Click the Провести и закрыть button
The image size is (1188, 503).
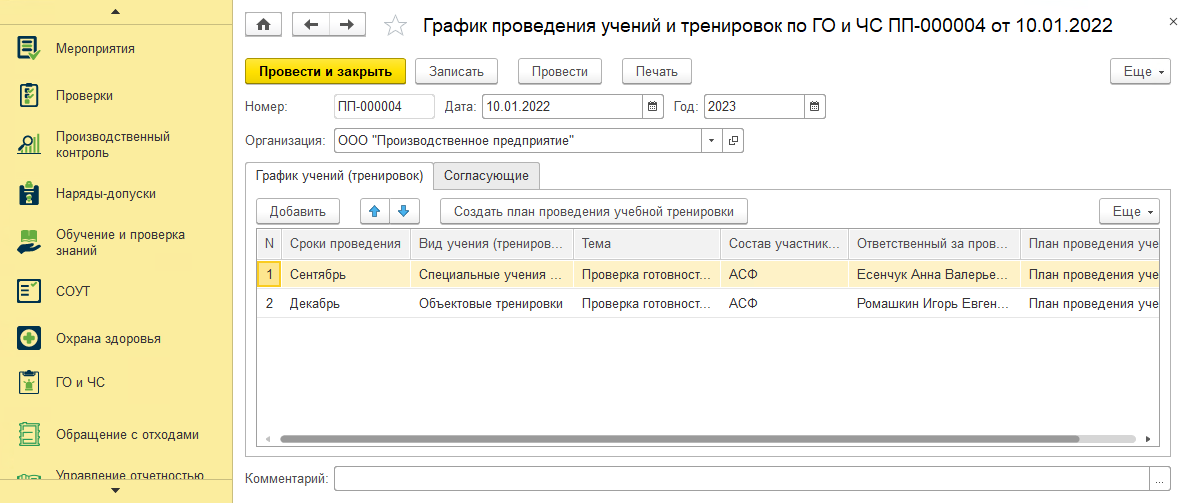(x=326, y=72)
